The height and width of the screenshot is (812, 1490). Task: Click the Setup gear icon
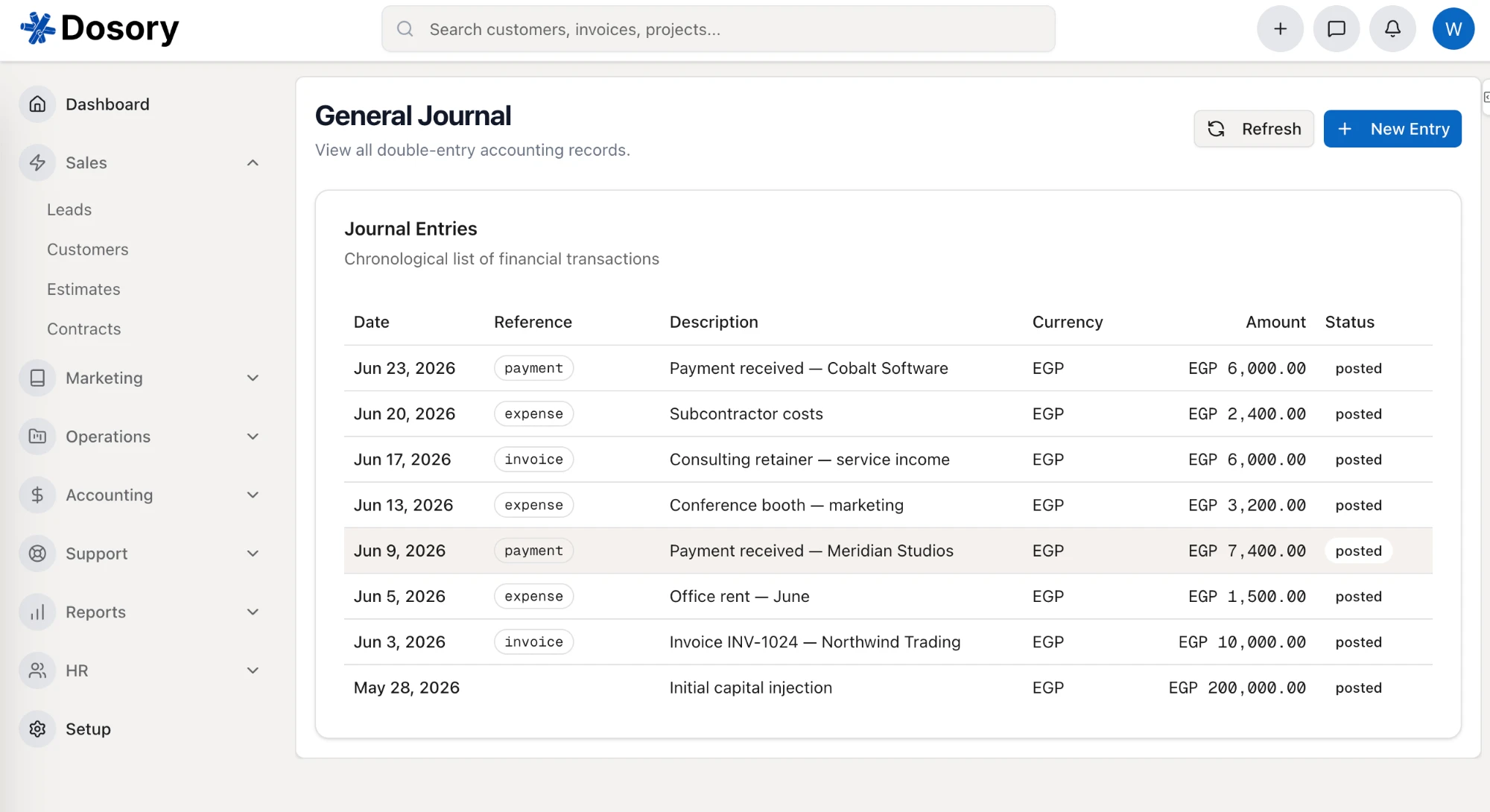click(37, 729)
